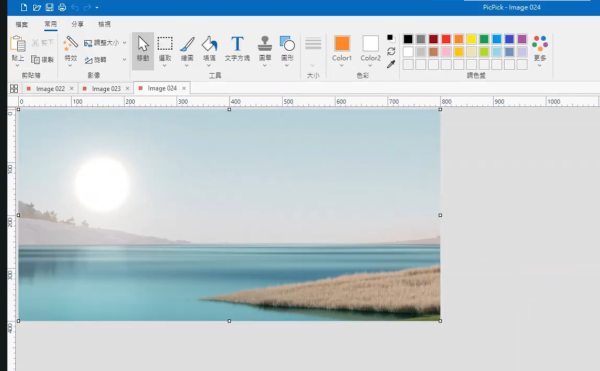This screenshot has width=600, height=371.
Task: Close the Image 024 tab
Action: (x=184, y=88)
